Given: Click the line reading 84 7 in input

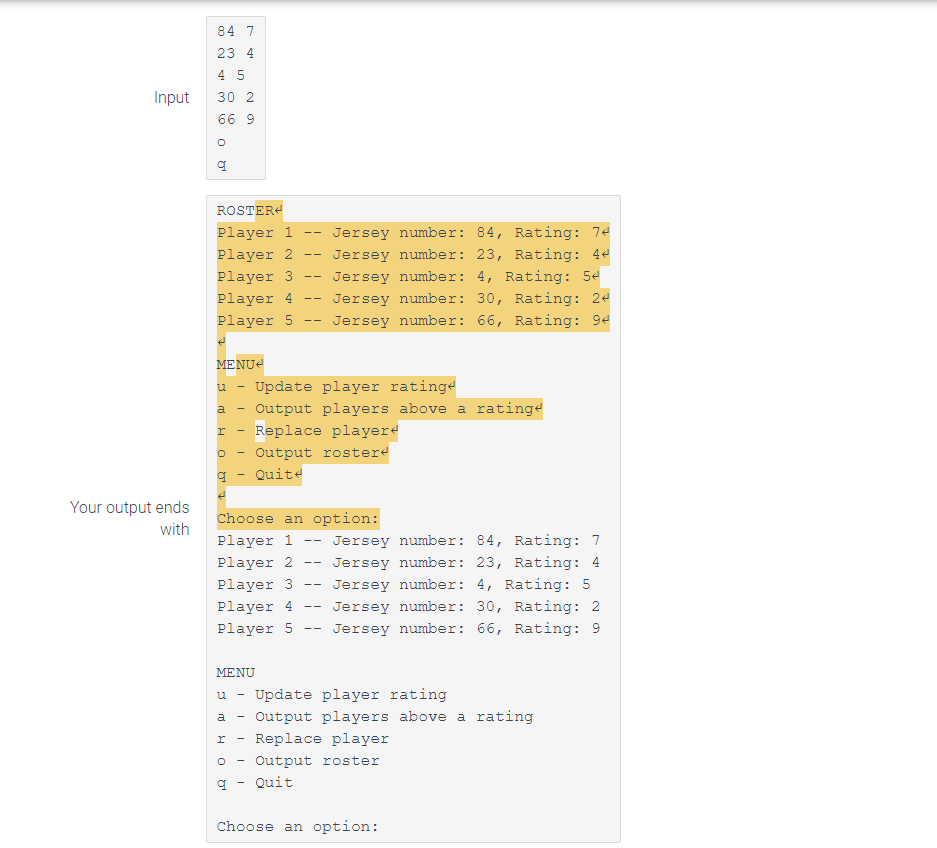Looking at the screenshot, I should 234,31.
